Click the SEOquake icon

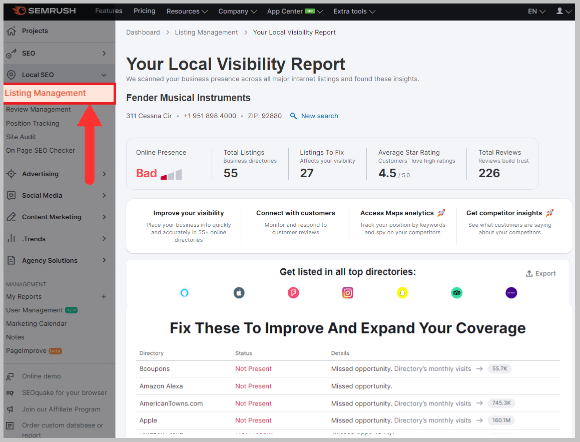[x=10, y=393]
